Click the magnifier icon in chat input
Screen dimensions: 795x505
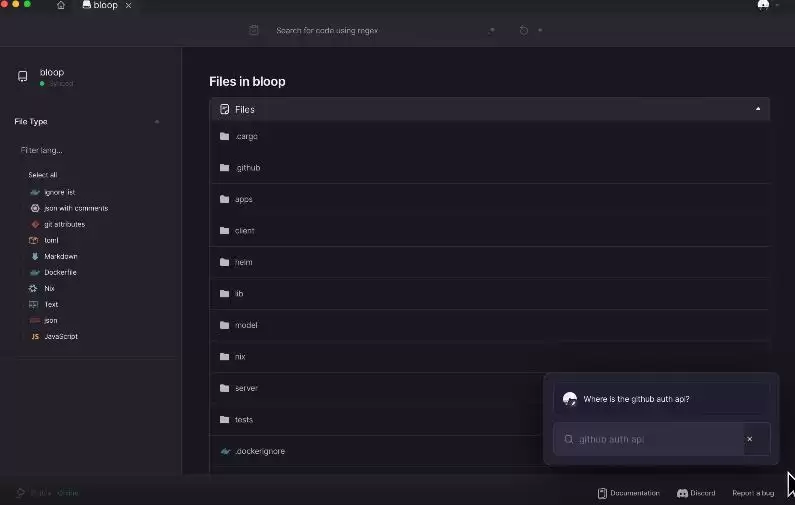569,439
